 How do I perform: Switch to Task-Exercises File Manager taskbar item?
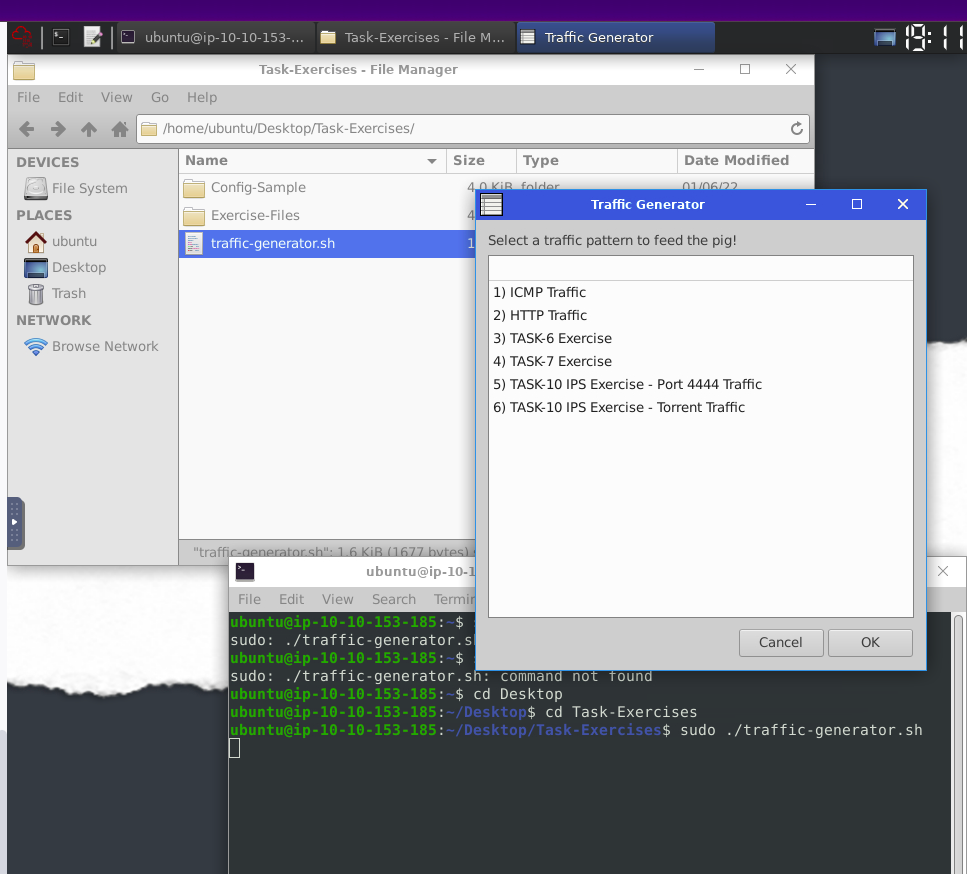(x=413, y=37)
